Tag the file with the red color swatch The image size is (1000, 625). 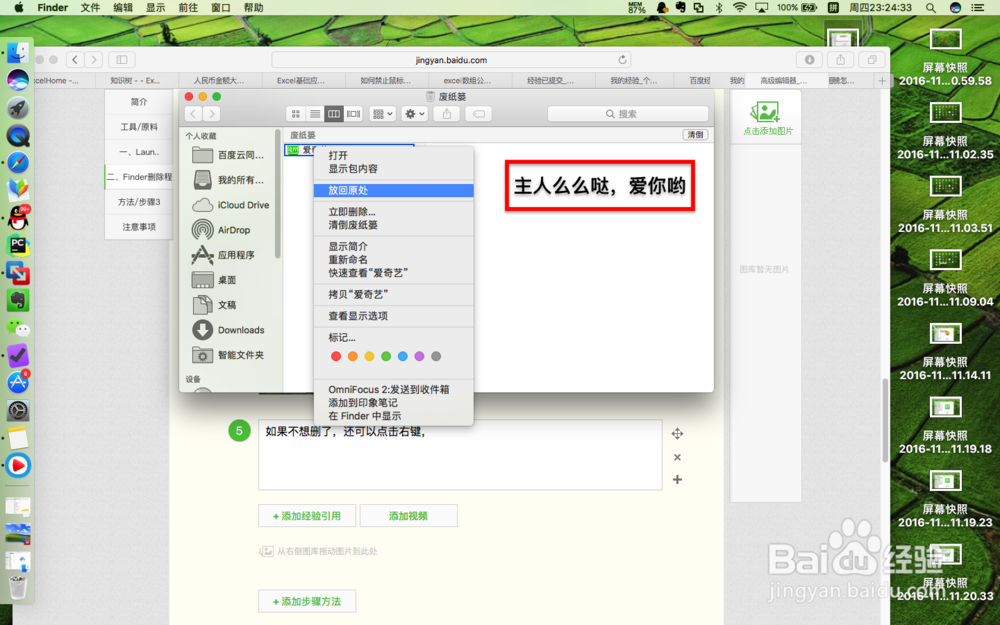(x=337, y=355)
